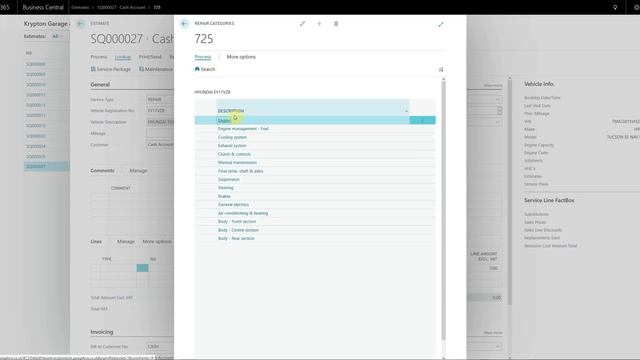Select the Suspension row

(315, 179)
